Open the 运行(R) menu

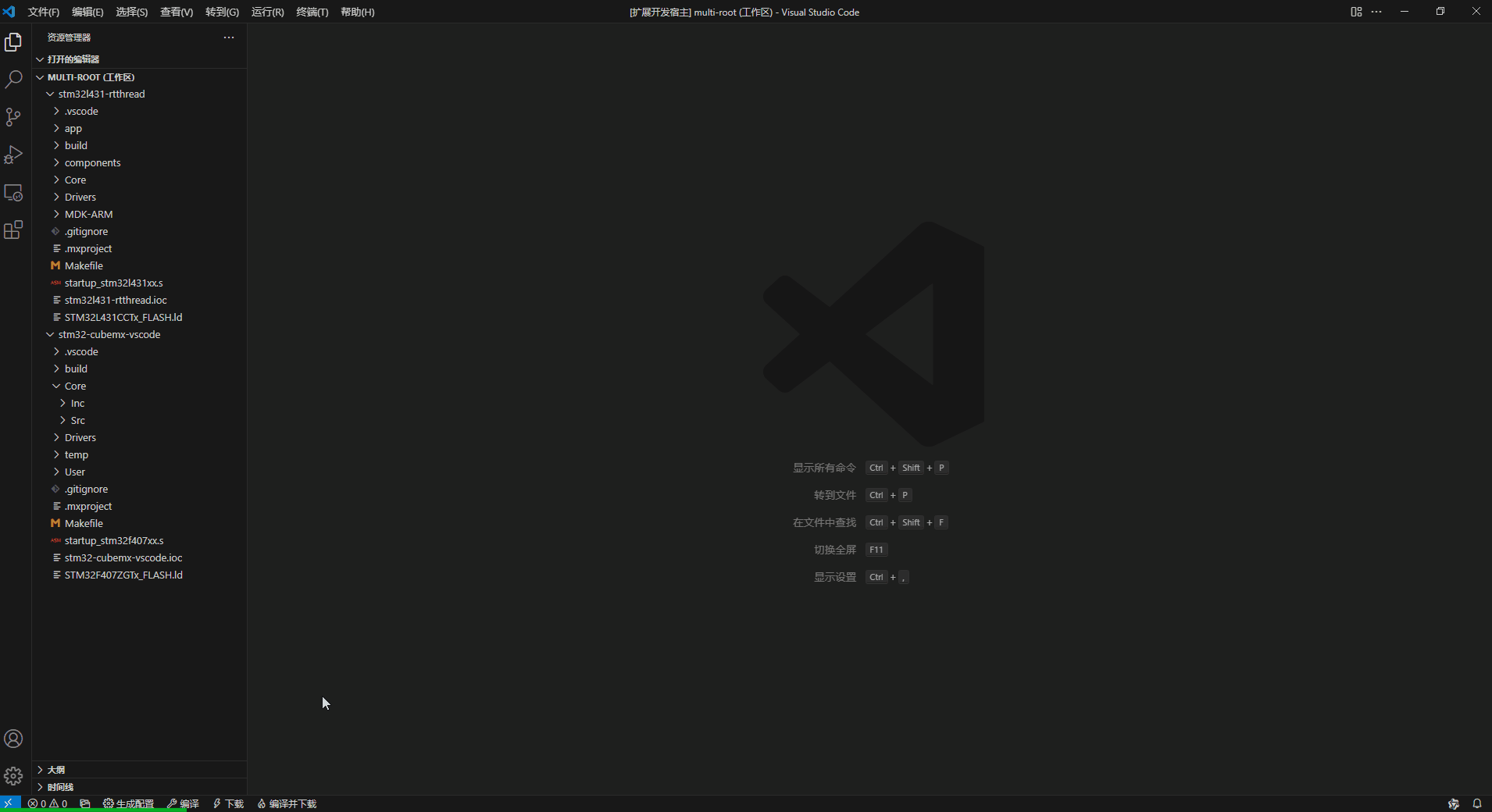pos(267,12)
